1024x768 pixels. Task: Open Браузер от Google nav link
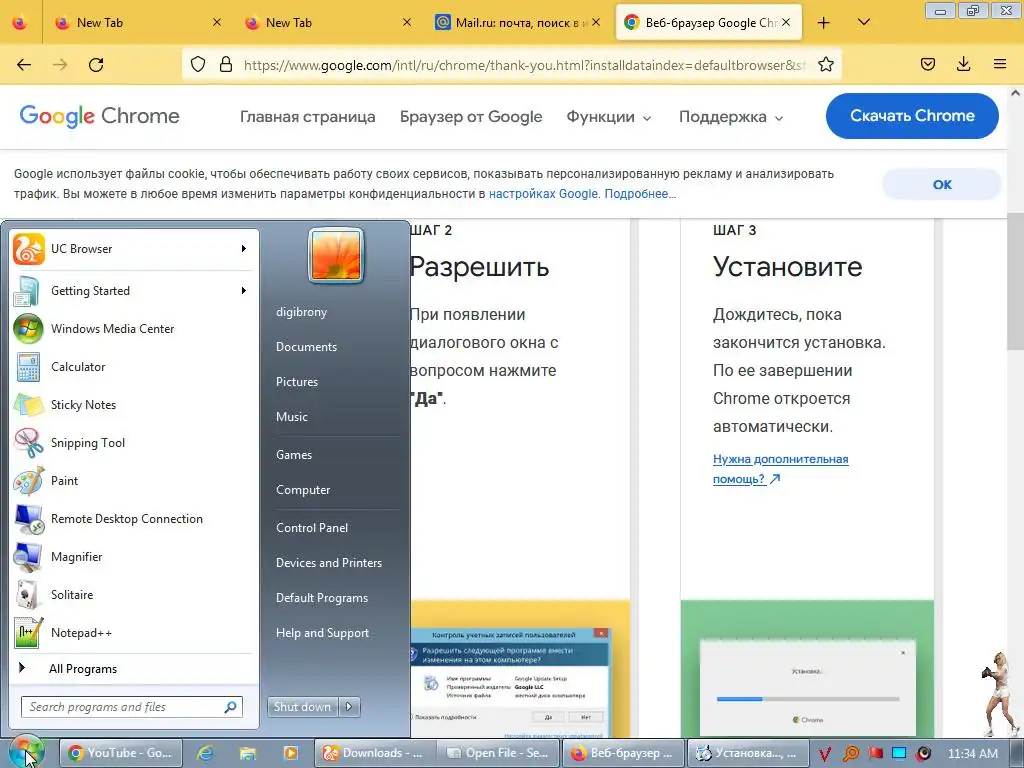coord(471,117)
